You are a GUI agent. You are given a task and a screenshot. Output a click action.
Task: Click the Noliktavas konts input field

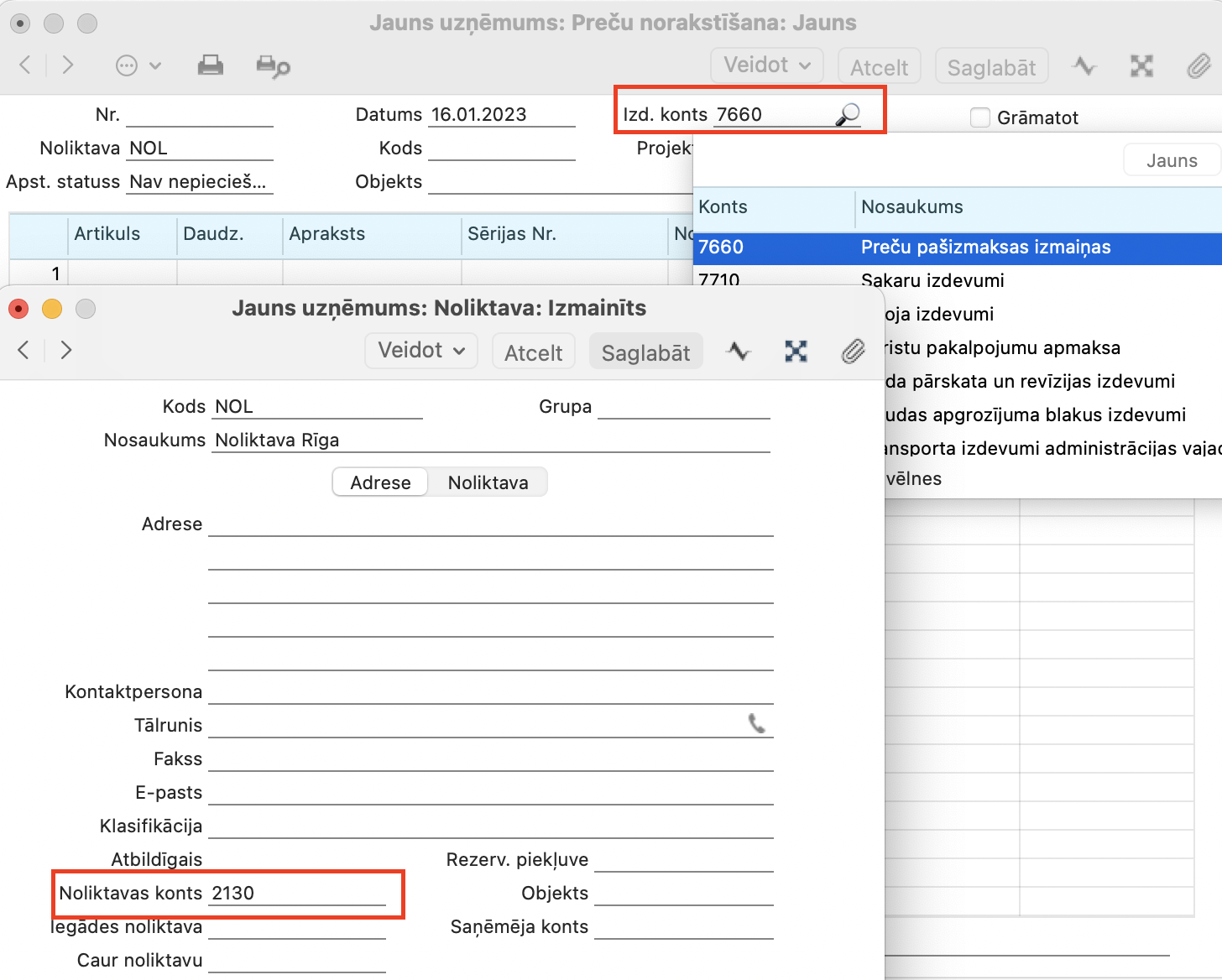[297, 894]
